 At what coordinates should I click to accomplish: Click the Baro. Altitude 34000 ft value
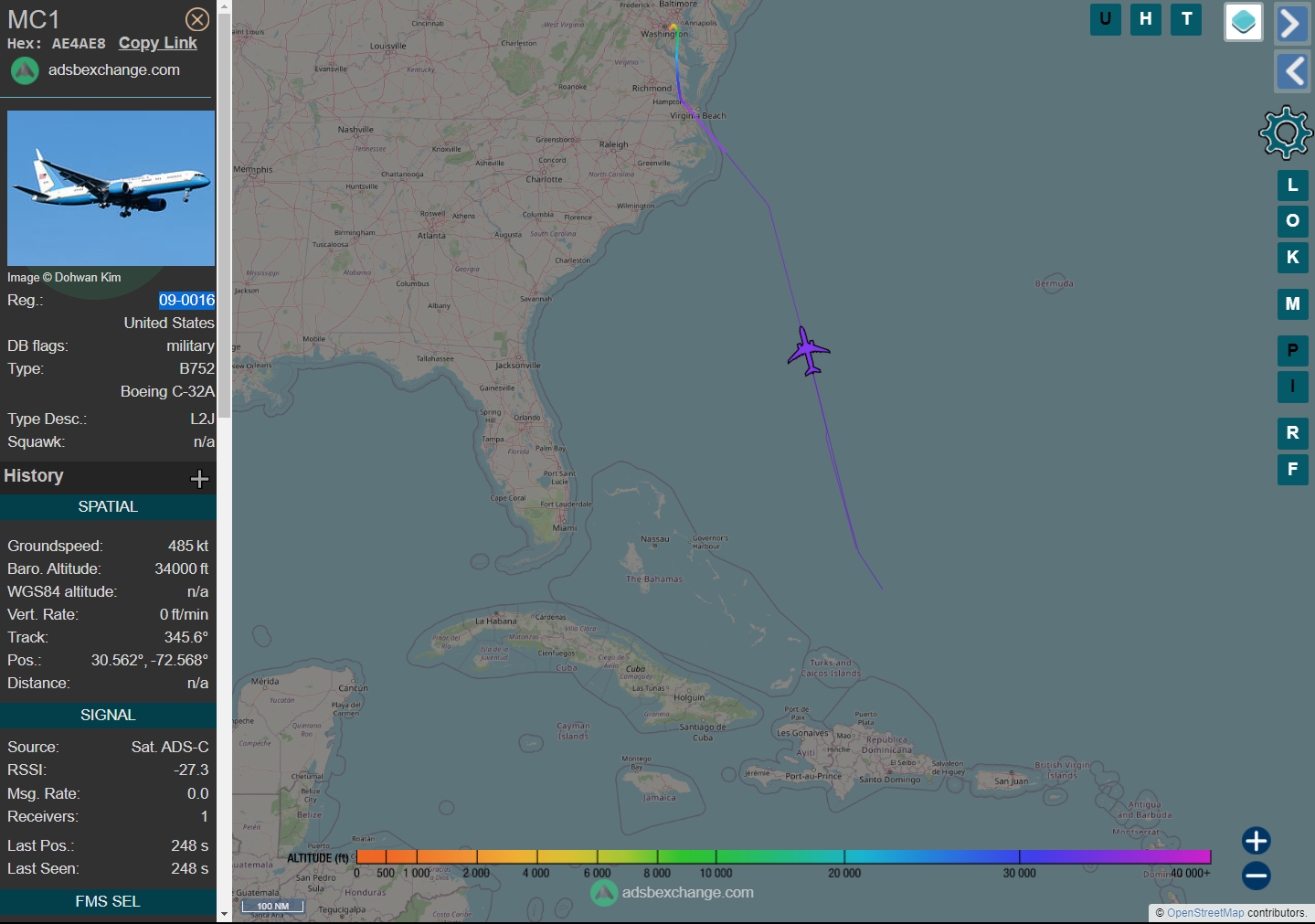[x=182, y=568]
